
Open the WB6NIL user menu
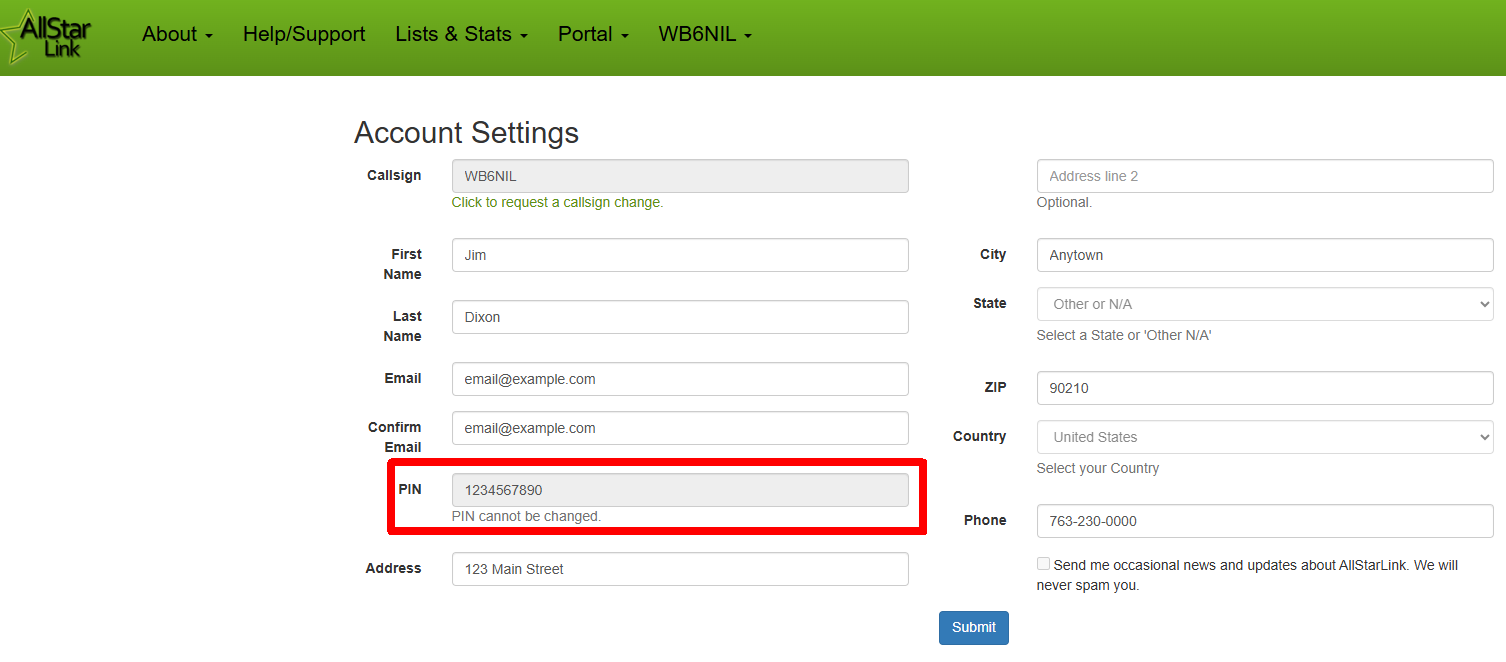tap(705, 34)
